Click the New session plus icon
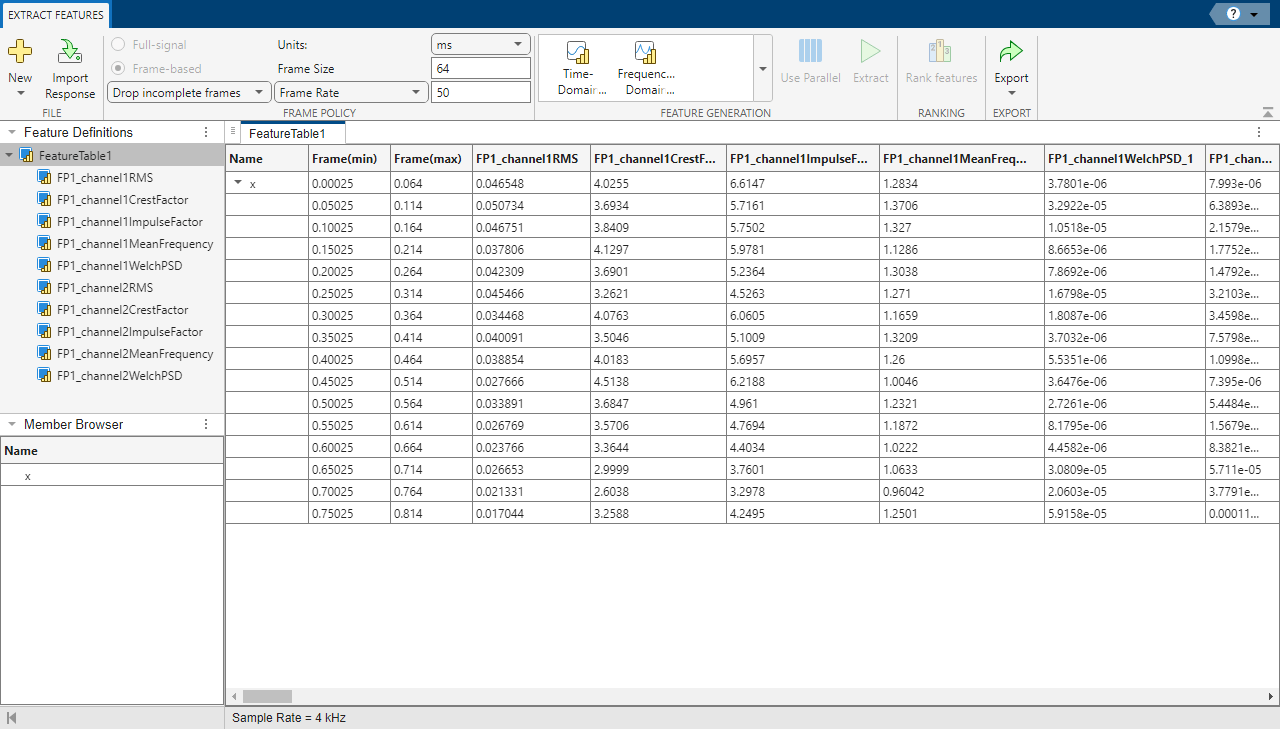Viewport: 1280px width, 729px height. (20, 52)
